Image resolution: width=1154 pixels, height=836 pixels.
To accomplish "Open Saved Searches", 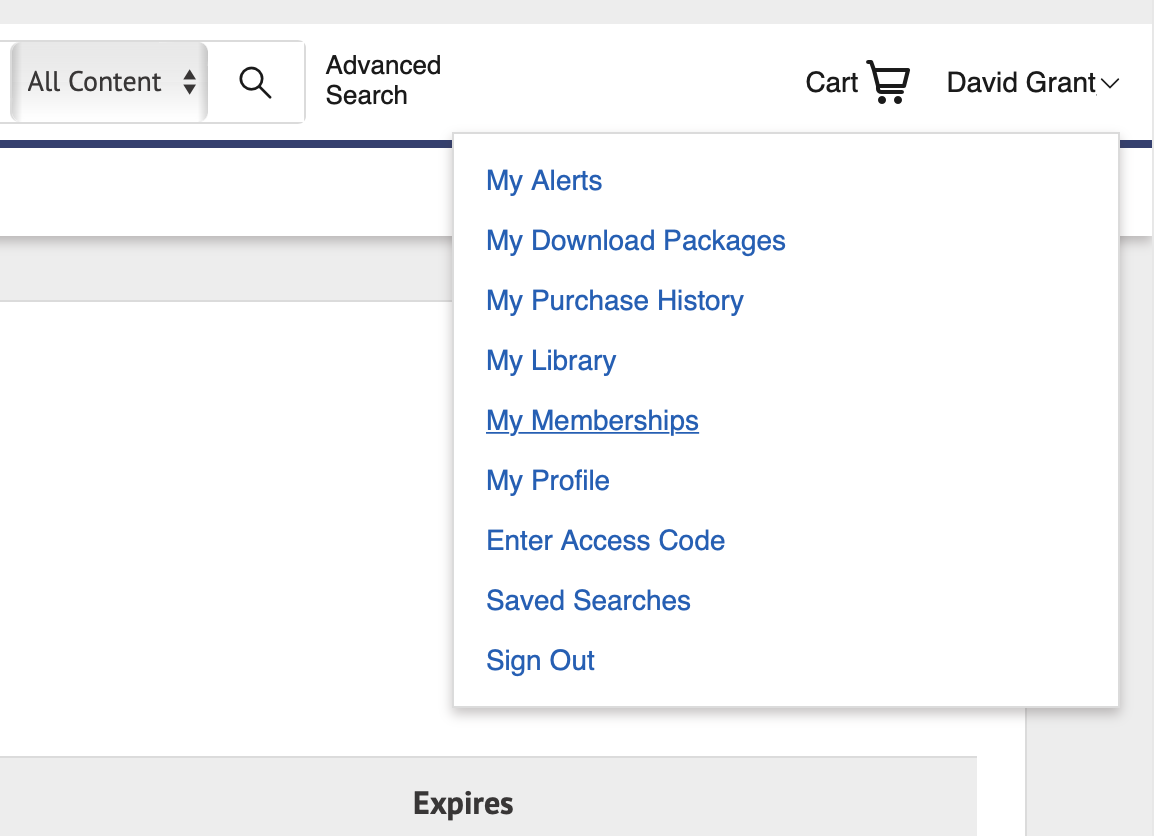I will (x=588, y=601).
